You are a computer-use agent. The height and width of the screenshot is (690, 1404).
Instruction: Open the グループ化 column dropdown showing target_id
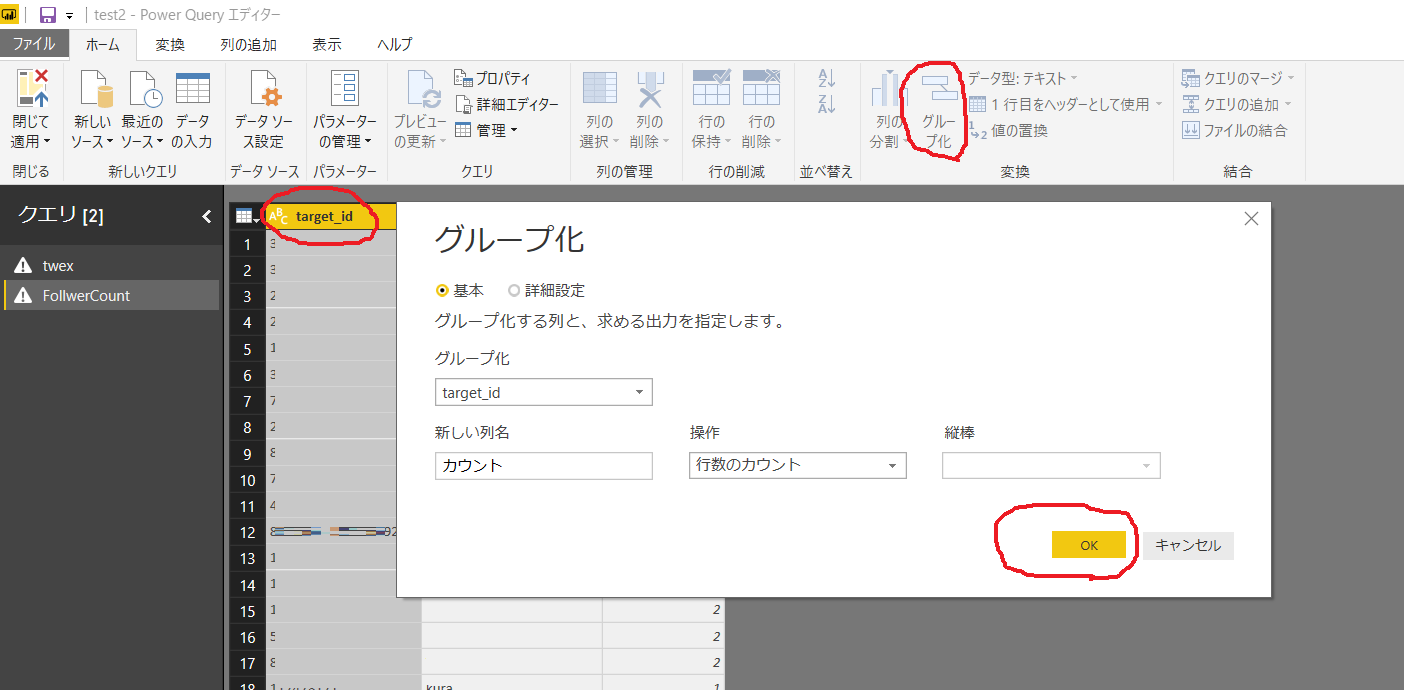point(639,392)
